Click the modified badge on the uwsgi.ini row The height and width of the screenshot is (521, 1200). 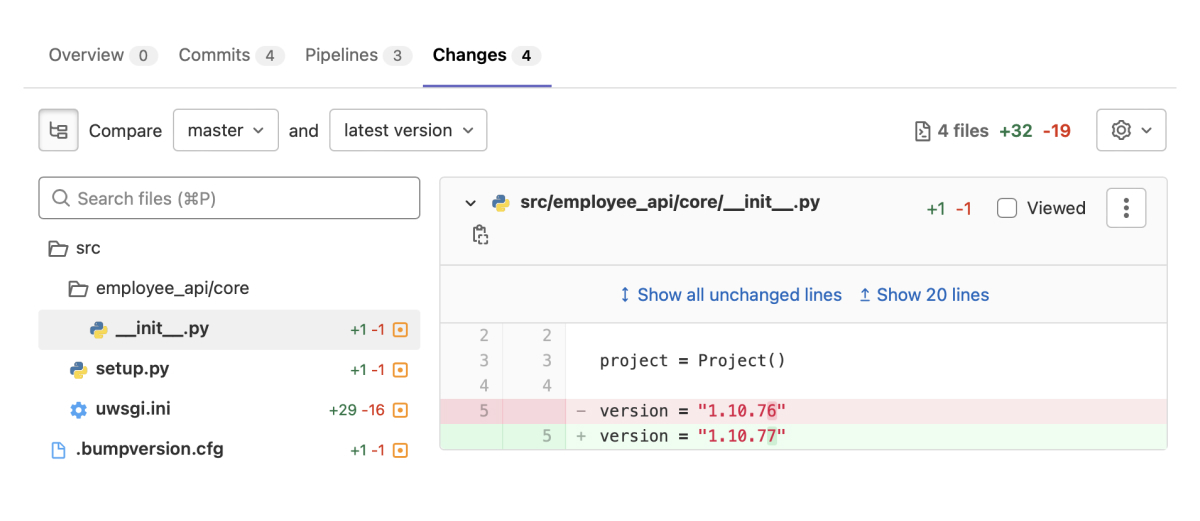pyautogui.click(x=400, y=410)
